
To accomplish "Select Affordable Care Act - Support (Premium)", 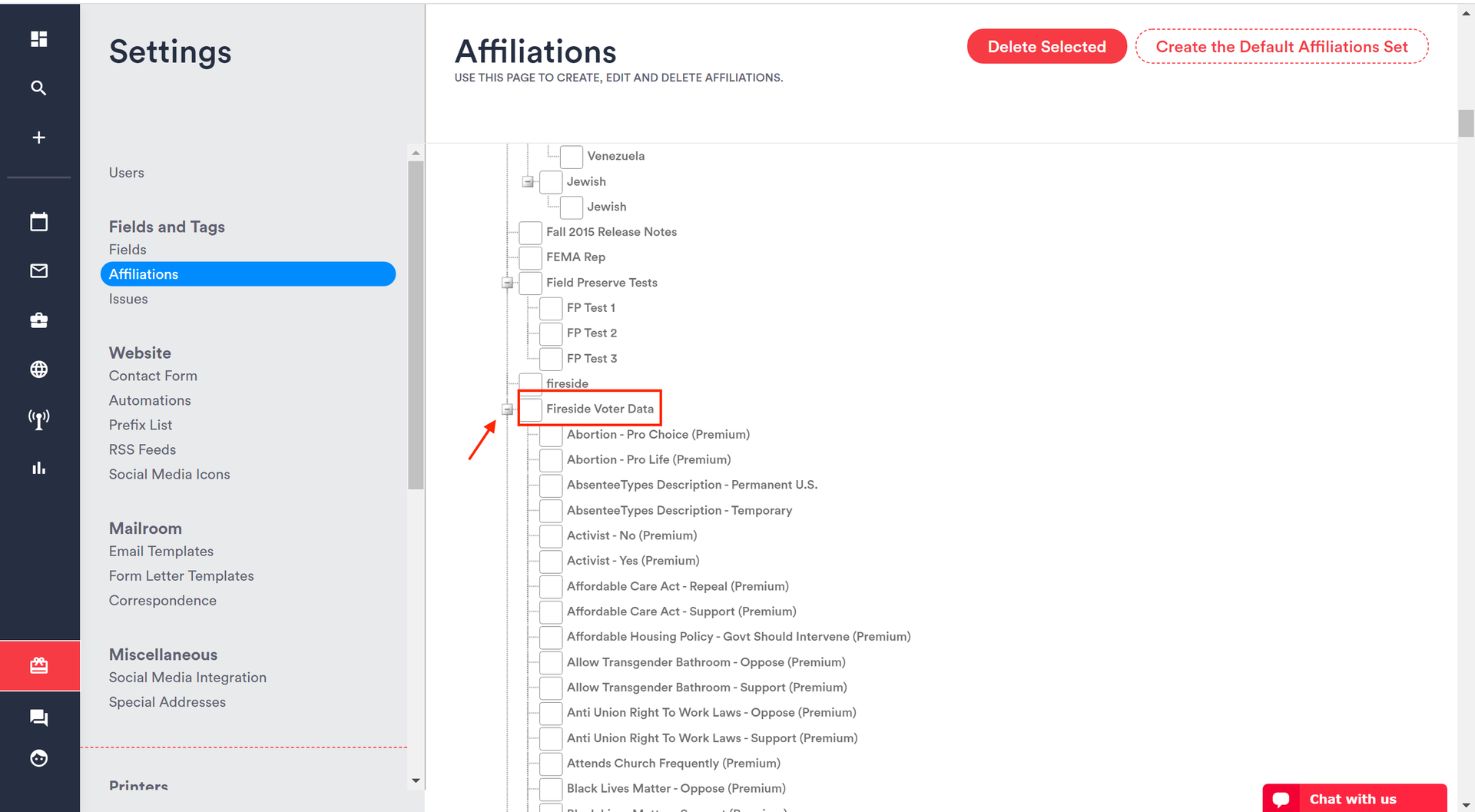I will click(x=681, y=611).
